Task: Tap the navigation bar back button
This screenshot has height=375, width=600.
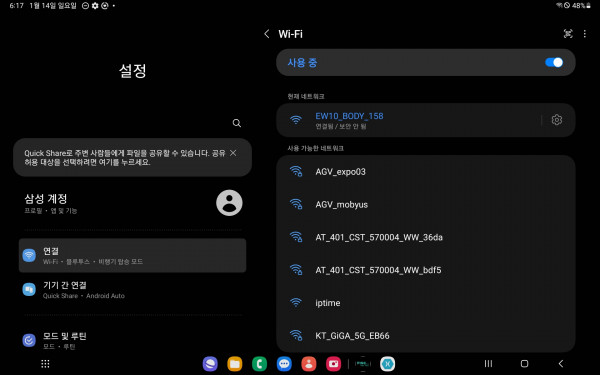Action: (561, 364)
